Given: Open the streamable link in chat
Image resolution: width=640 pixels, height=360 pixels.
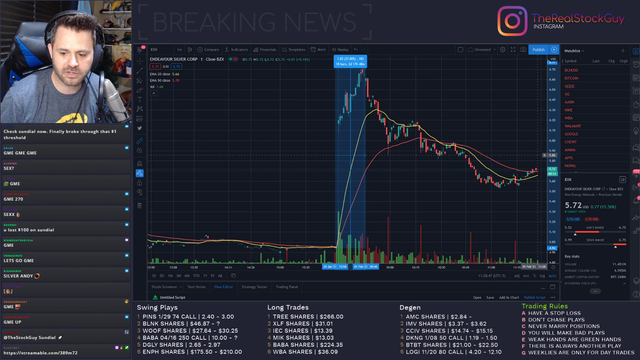Looking at the screenshot, I should click(40, 353).
